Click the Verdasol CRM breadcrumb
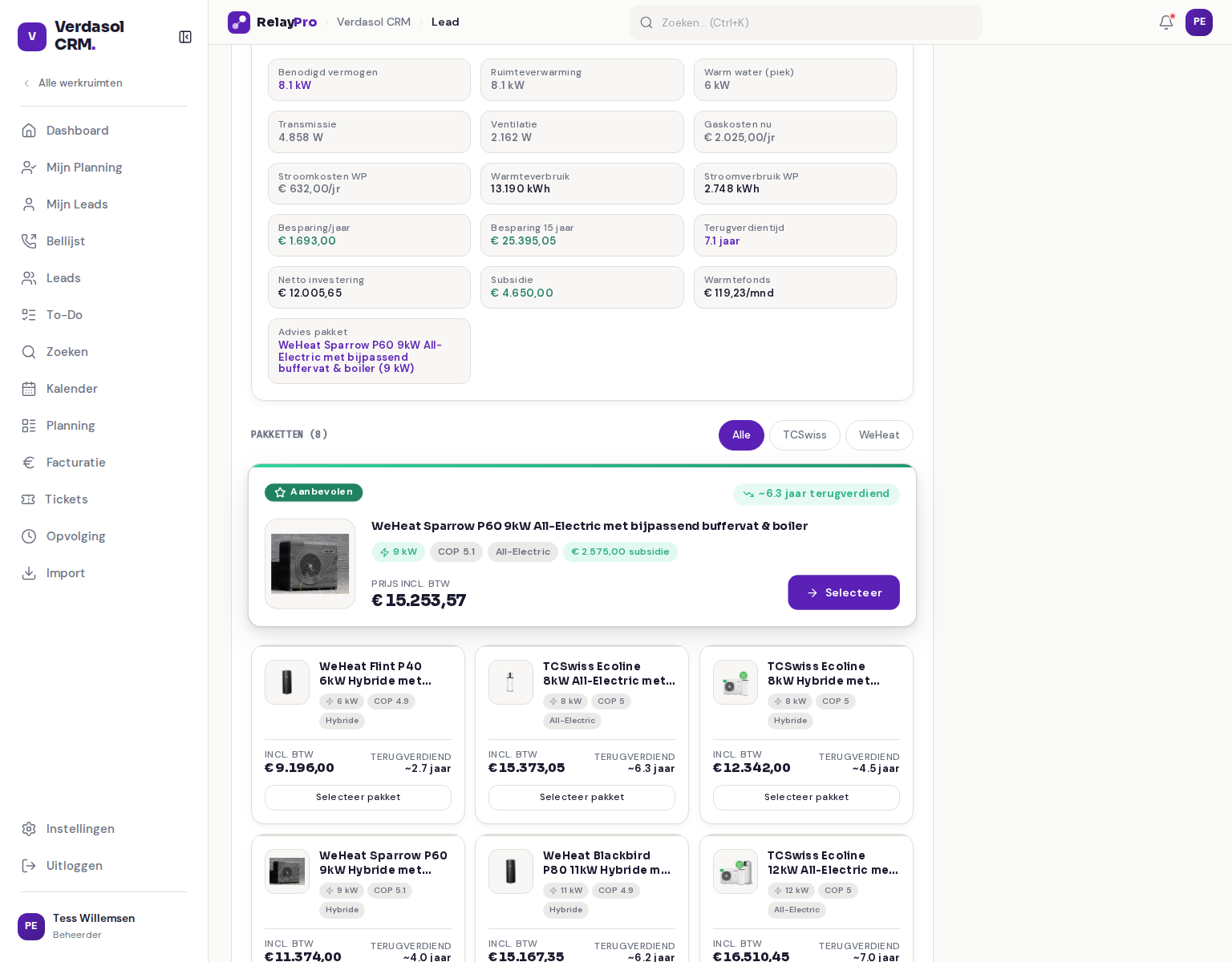The width and height of the screenshot is (1232, 962). 374,22
